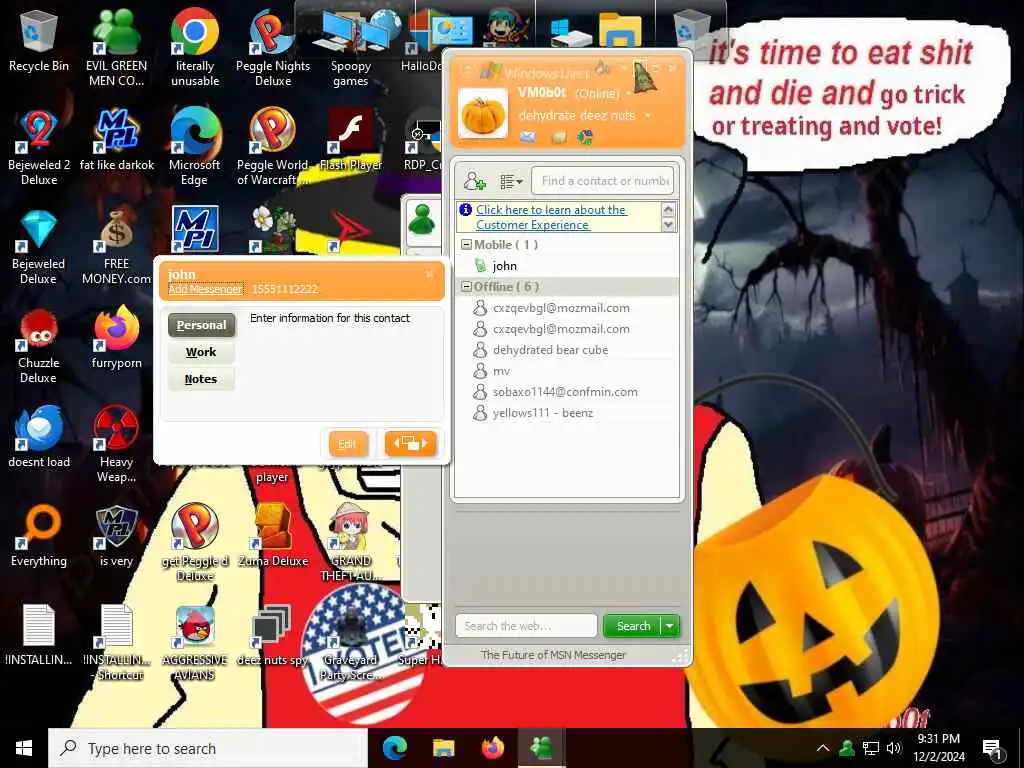Click The Future of MSN Messenger footer text
The height and width of the screenshot is (768, 1024).
pos(553,654)
